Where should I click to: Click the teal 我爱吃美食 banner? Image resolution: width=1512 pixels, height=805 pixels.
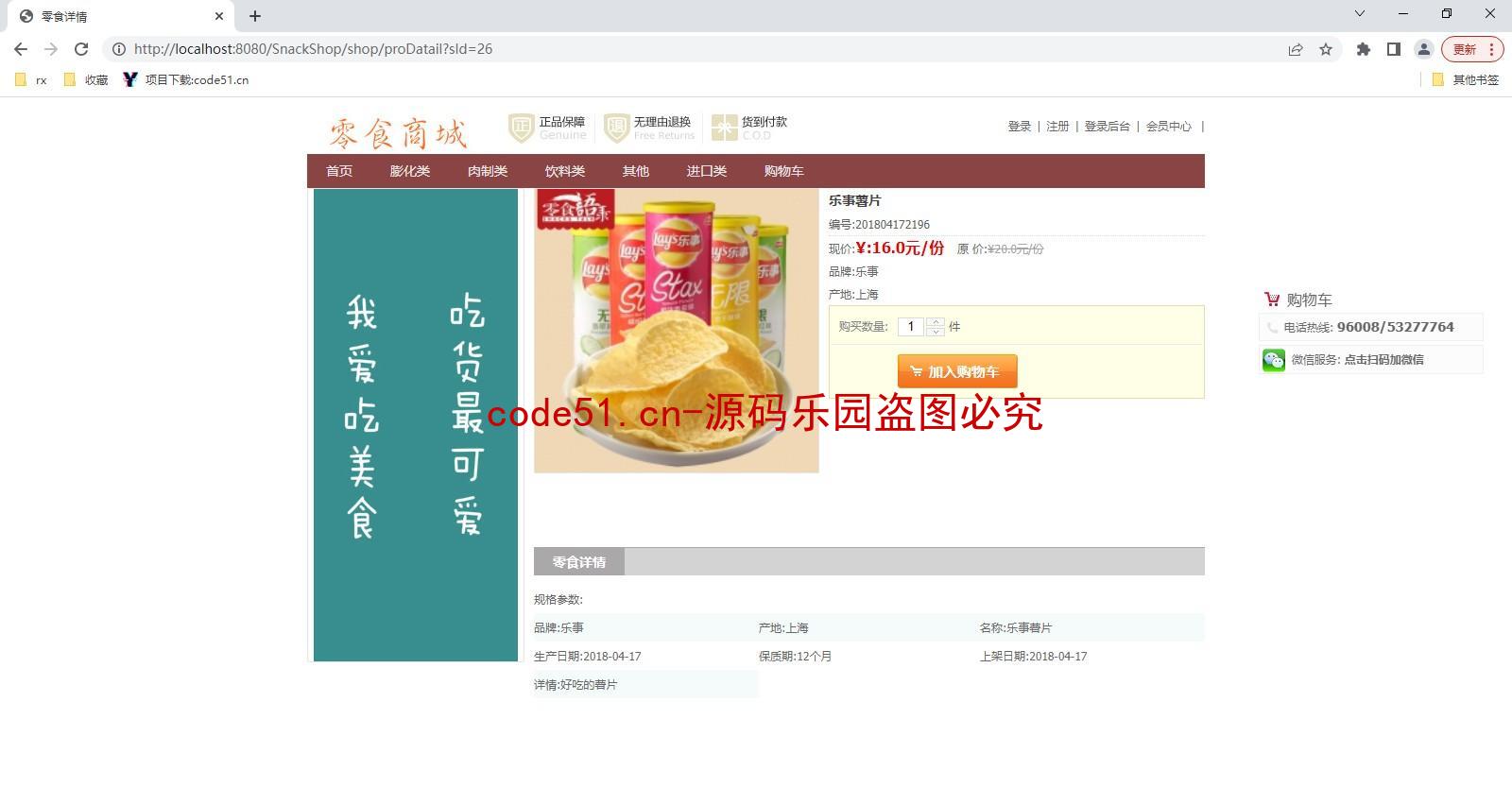(x=416, y=425)
